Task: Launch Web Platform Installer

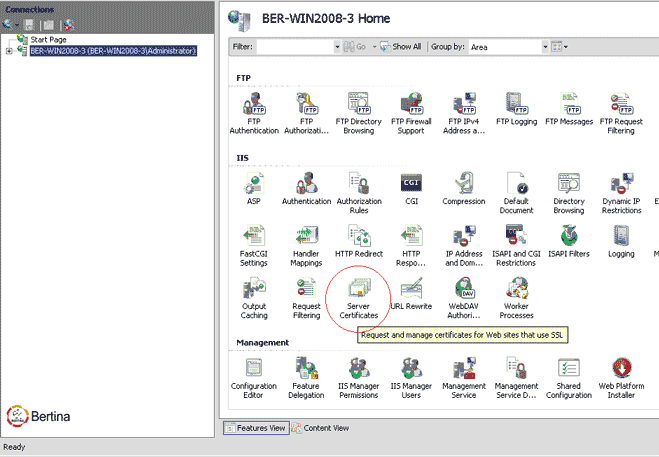Action: 621,378
